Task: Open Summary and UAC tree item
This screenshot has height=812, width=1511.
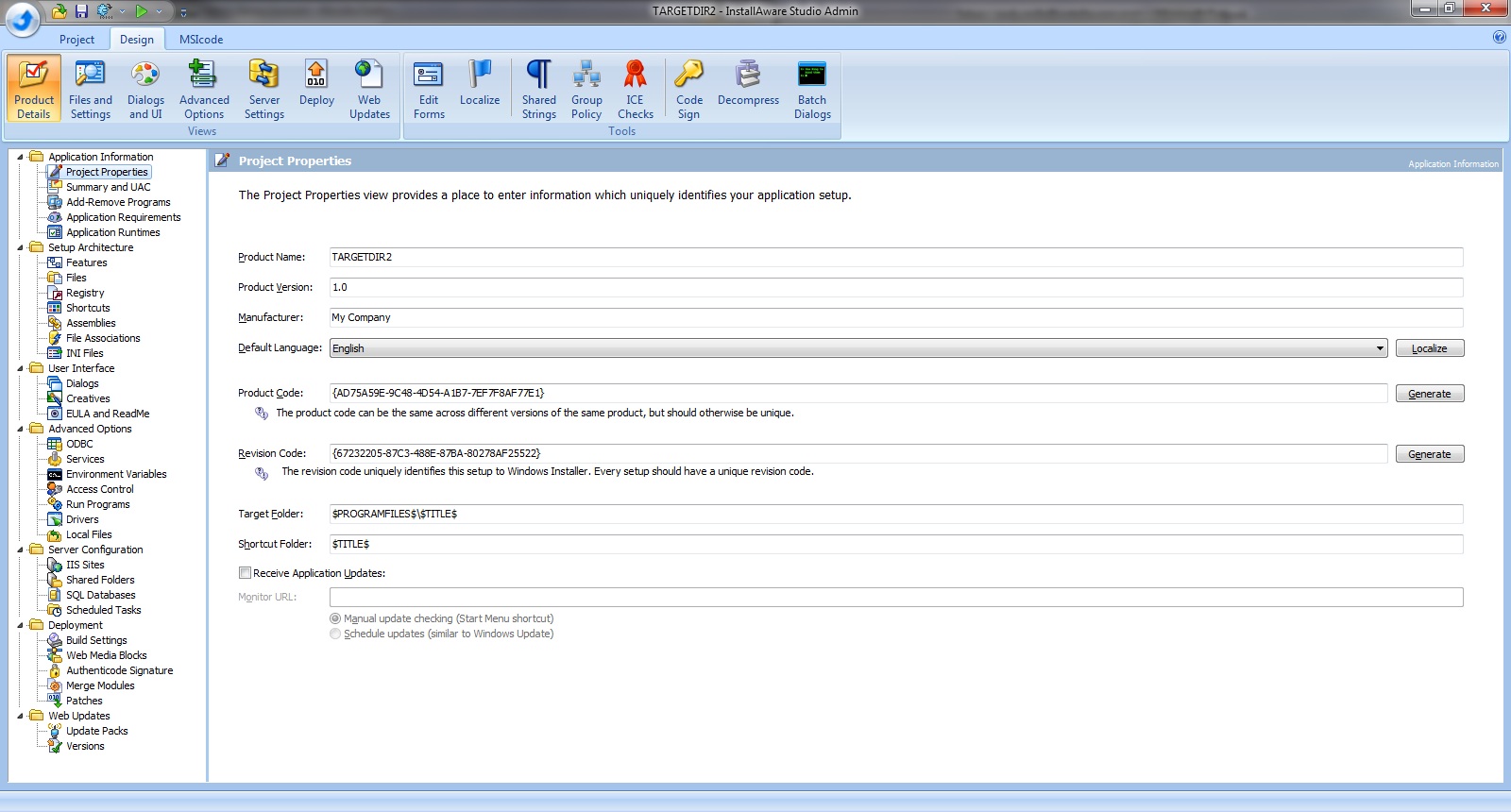Action: 108,187
